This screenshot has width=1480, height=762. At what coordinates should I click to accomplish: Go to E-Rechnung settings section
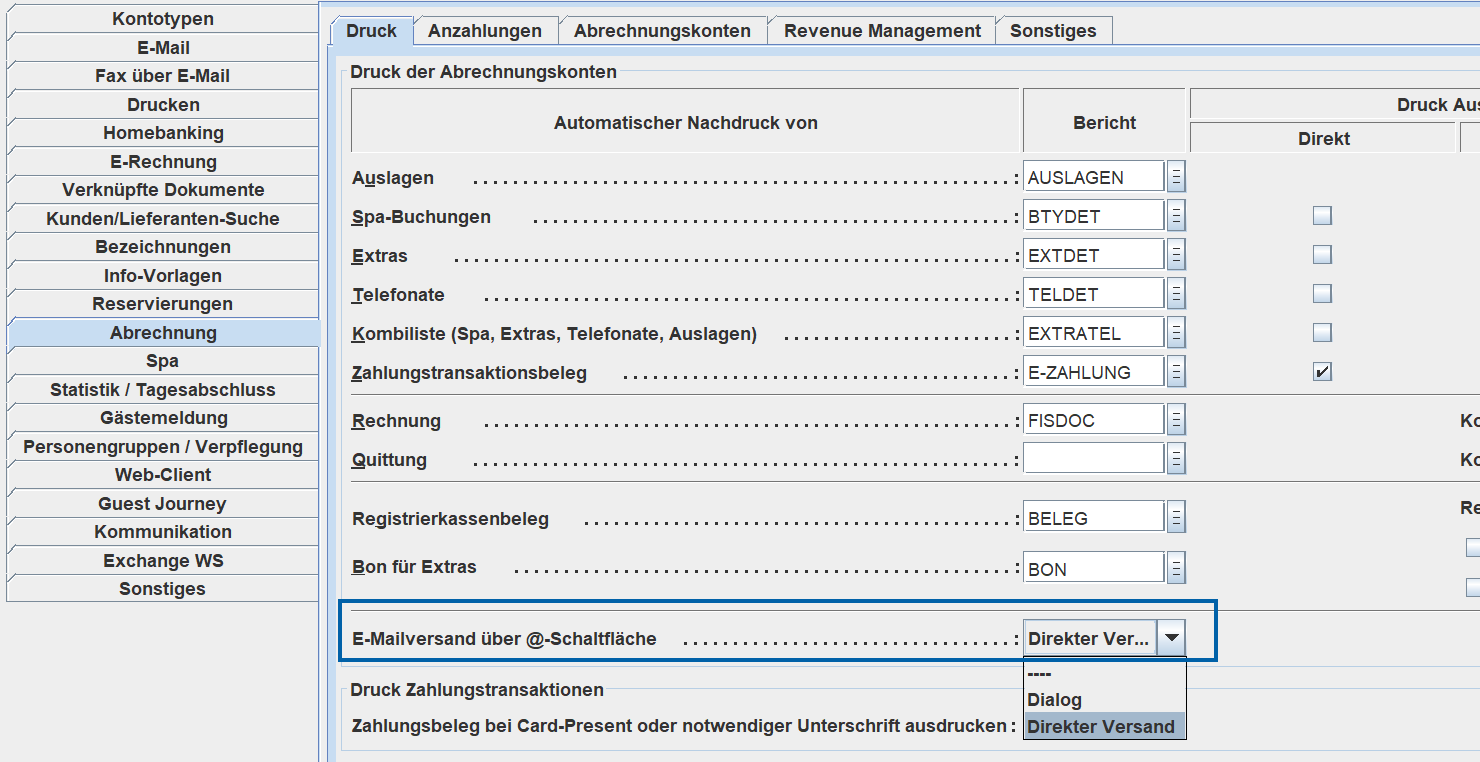163,162
